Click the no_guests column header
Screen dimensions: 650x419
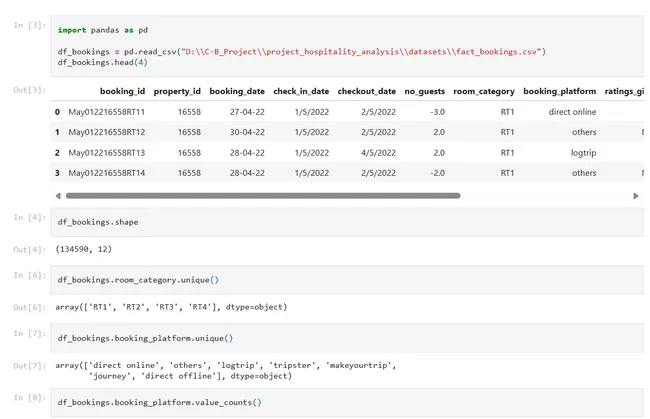point(424,91)
